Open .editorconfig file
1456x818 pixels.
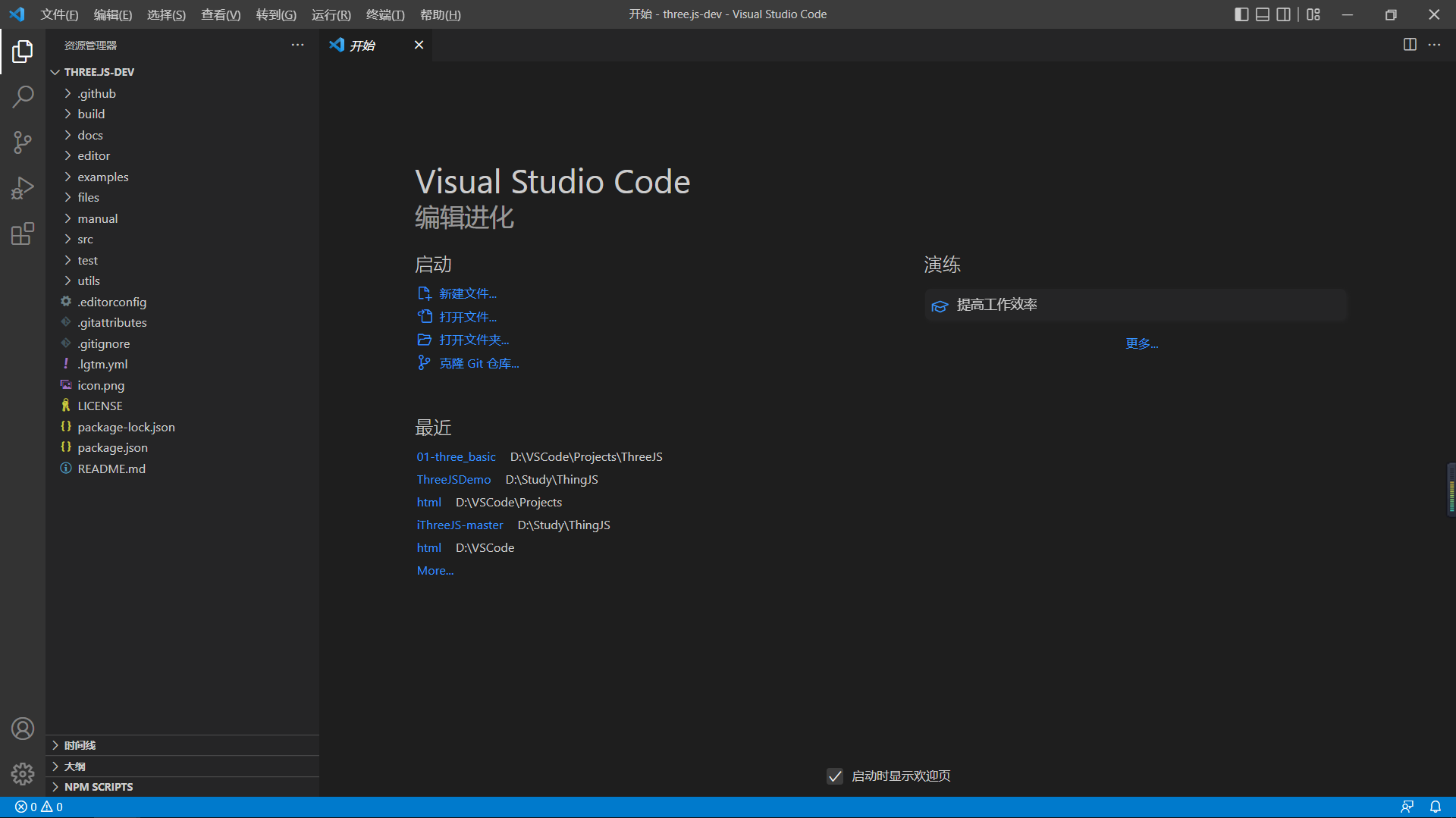(111, 302)
